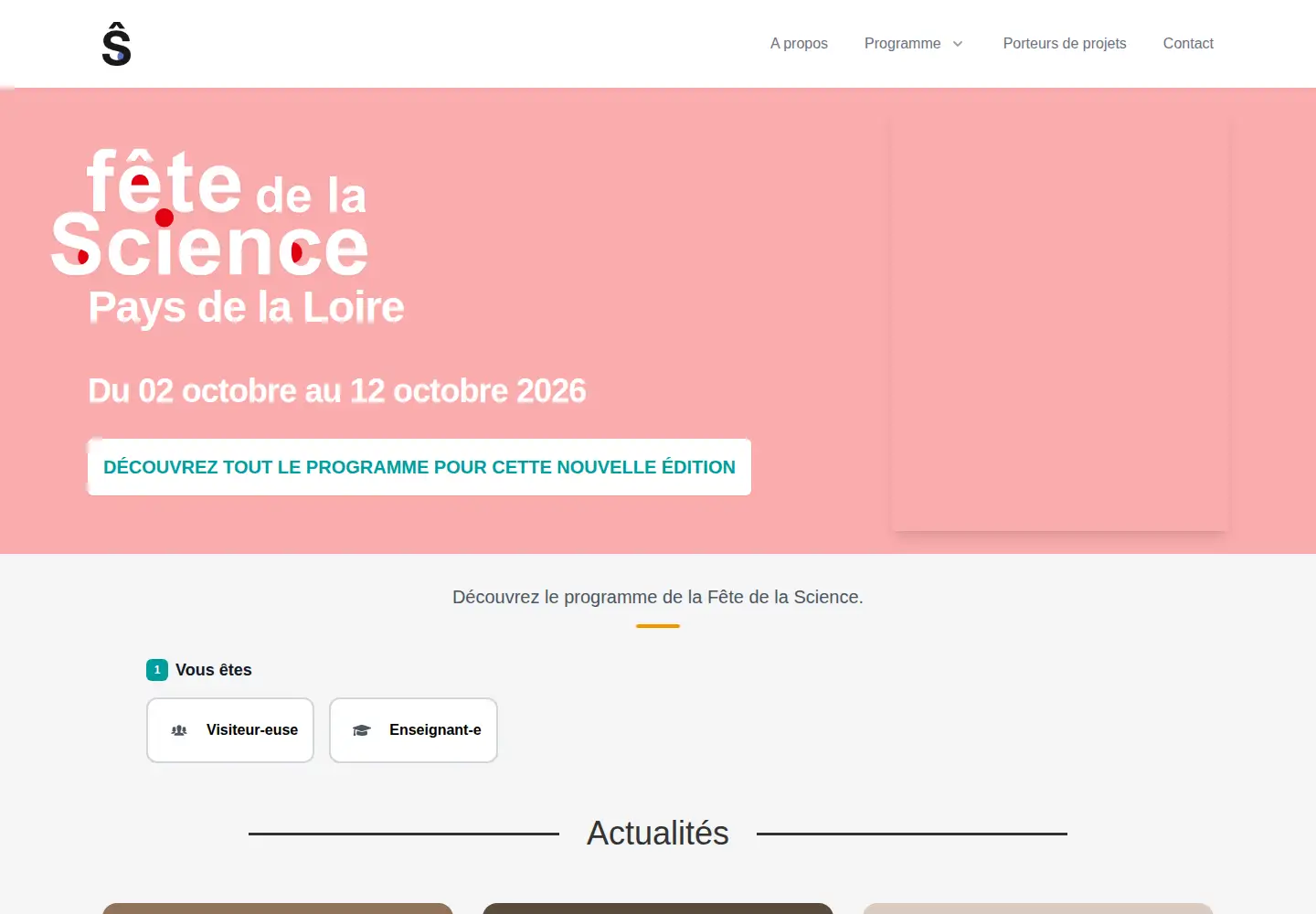
Task: Click the S logo in the header
Action: tap(116, 44)
